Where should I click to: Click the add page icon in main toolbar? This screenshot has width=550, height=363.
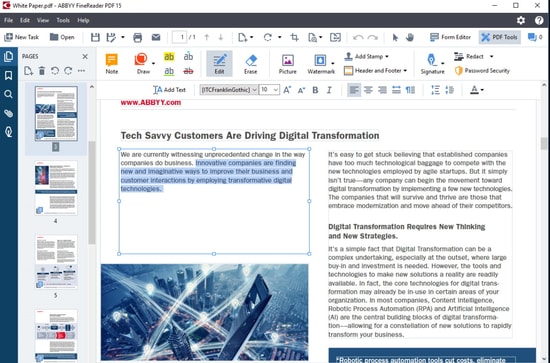[x=243, y=37]
